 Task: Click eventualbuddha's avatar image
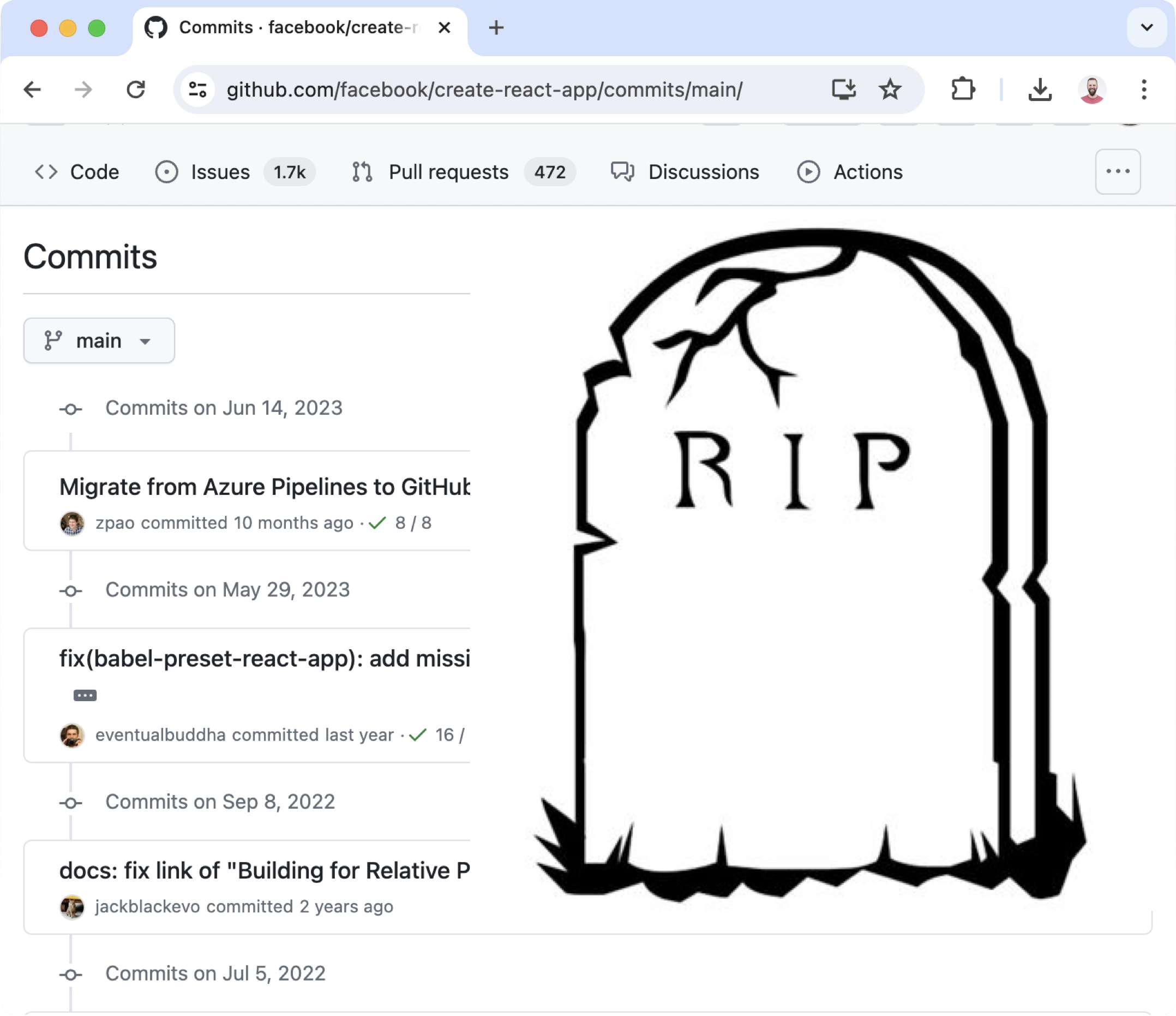pyautogui.click(x=72, y=736)
